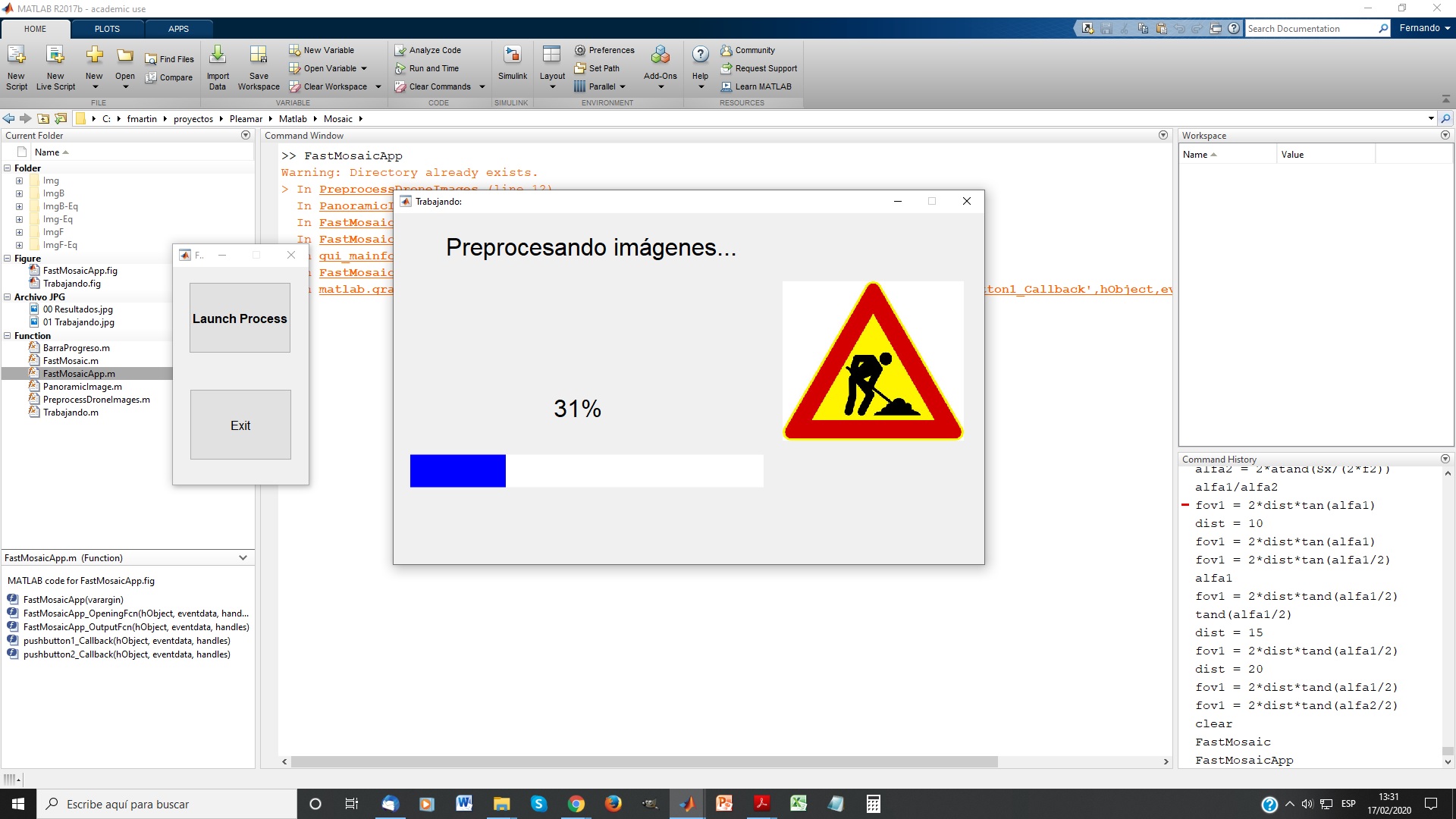Open Word from the Windows taskbar
This screenshot has width=1456, height=819.
[x=464, y=804]
